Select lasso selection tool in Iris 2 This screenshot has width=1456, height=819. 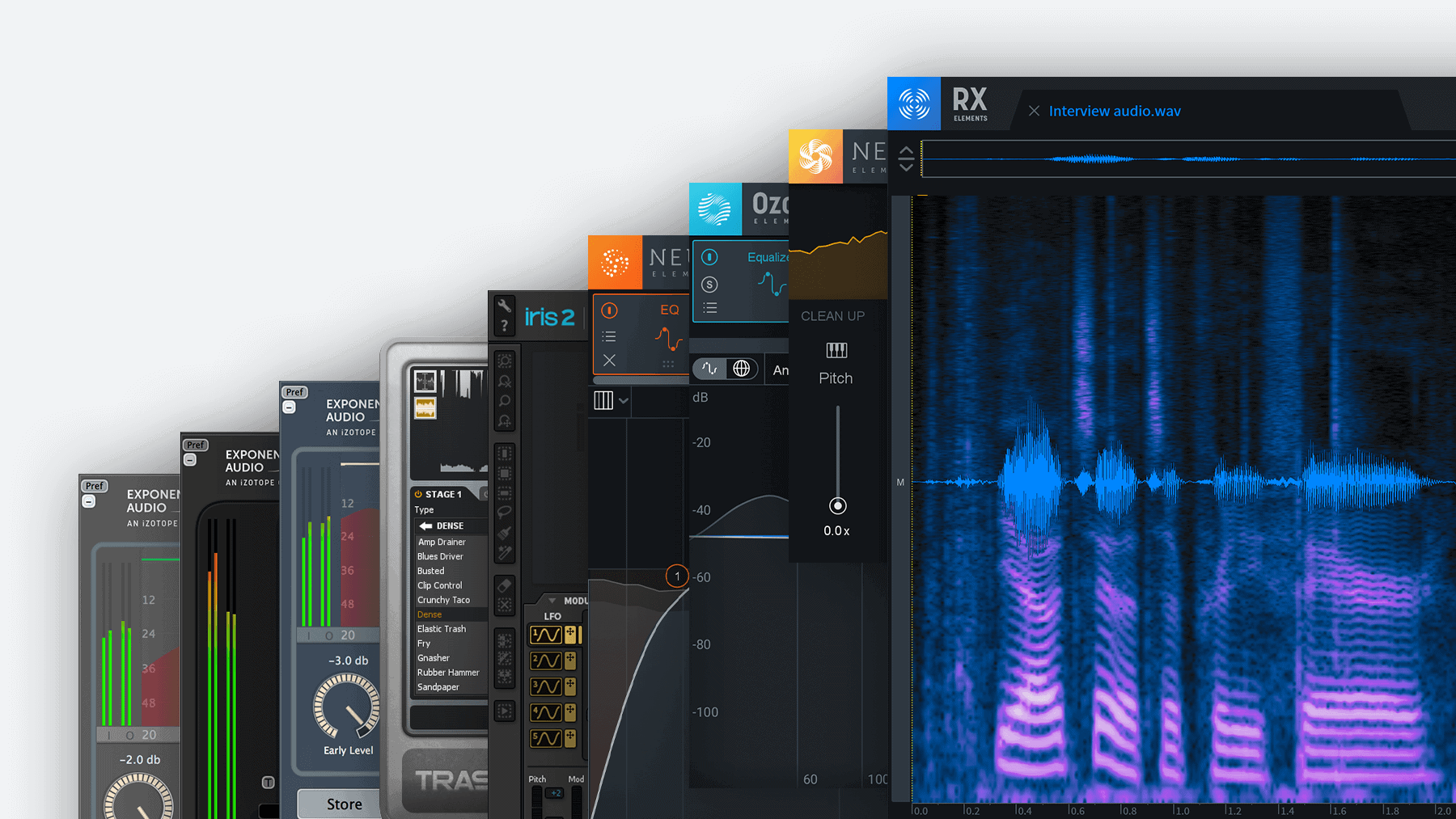coord(504,512)
